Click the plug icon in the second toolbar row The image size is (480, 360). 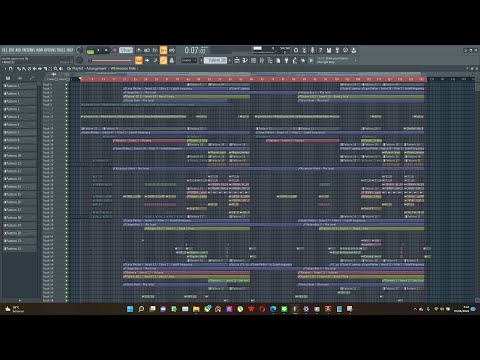click(286, 60)
